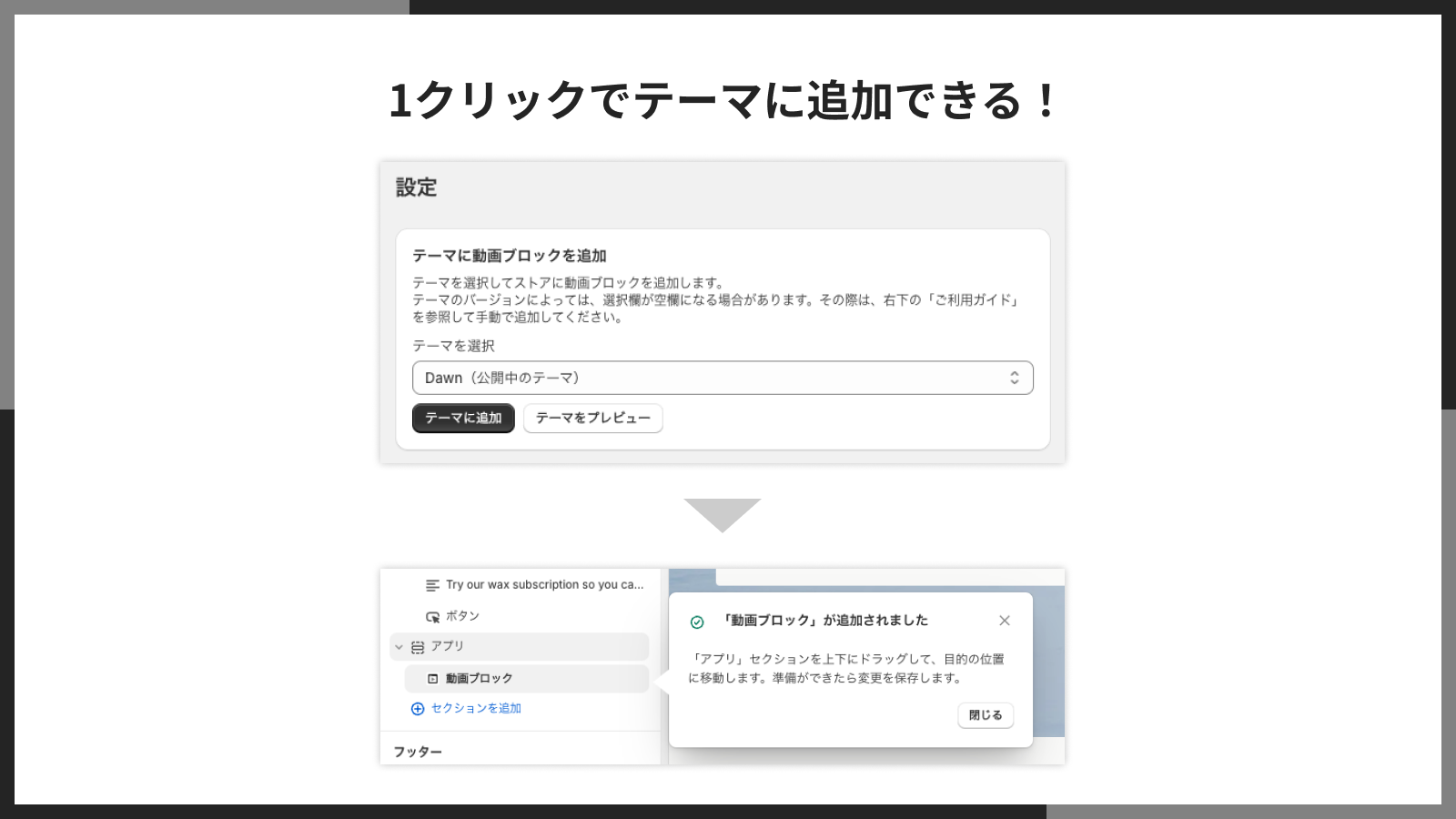This screenshot has height=819, width=1456.
Task: Click the テーマをプレビュー button
Action: (x=593, y=419)
